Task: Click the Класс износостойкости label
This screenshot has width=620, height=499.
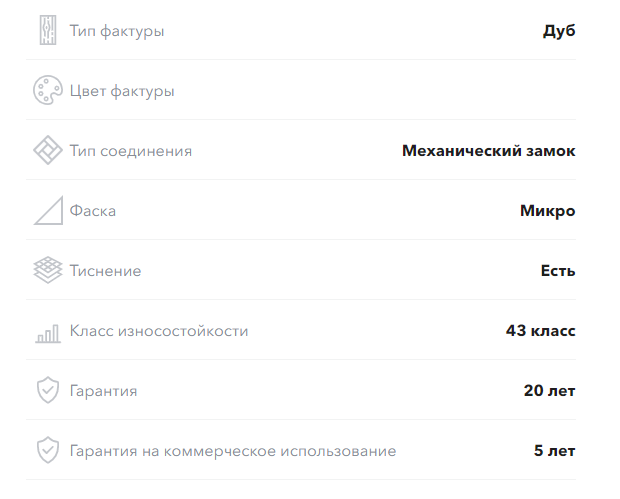Action: point(159,331)
